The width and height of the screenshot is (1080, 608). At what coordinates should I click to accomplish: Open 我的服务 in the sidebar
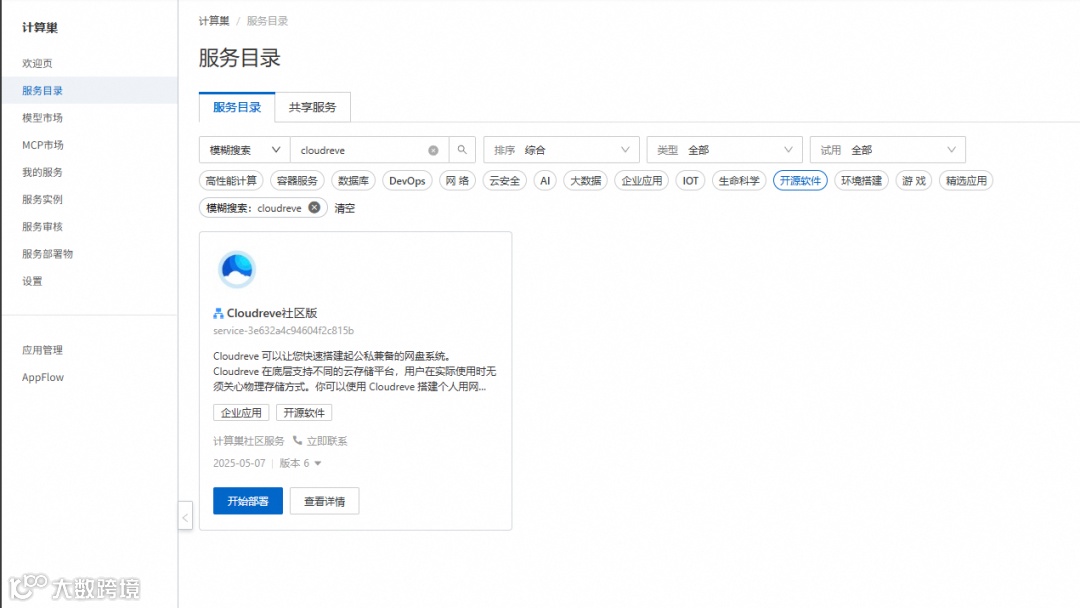[x=43, y=172]
